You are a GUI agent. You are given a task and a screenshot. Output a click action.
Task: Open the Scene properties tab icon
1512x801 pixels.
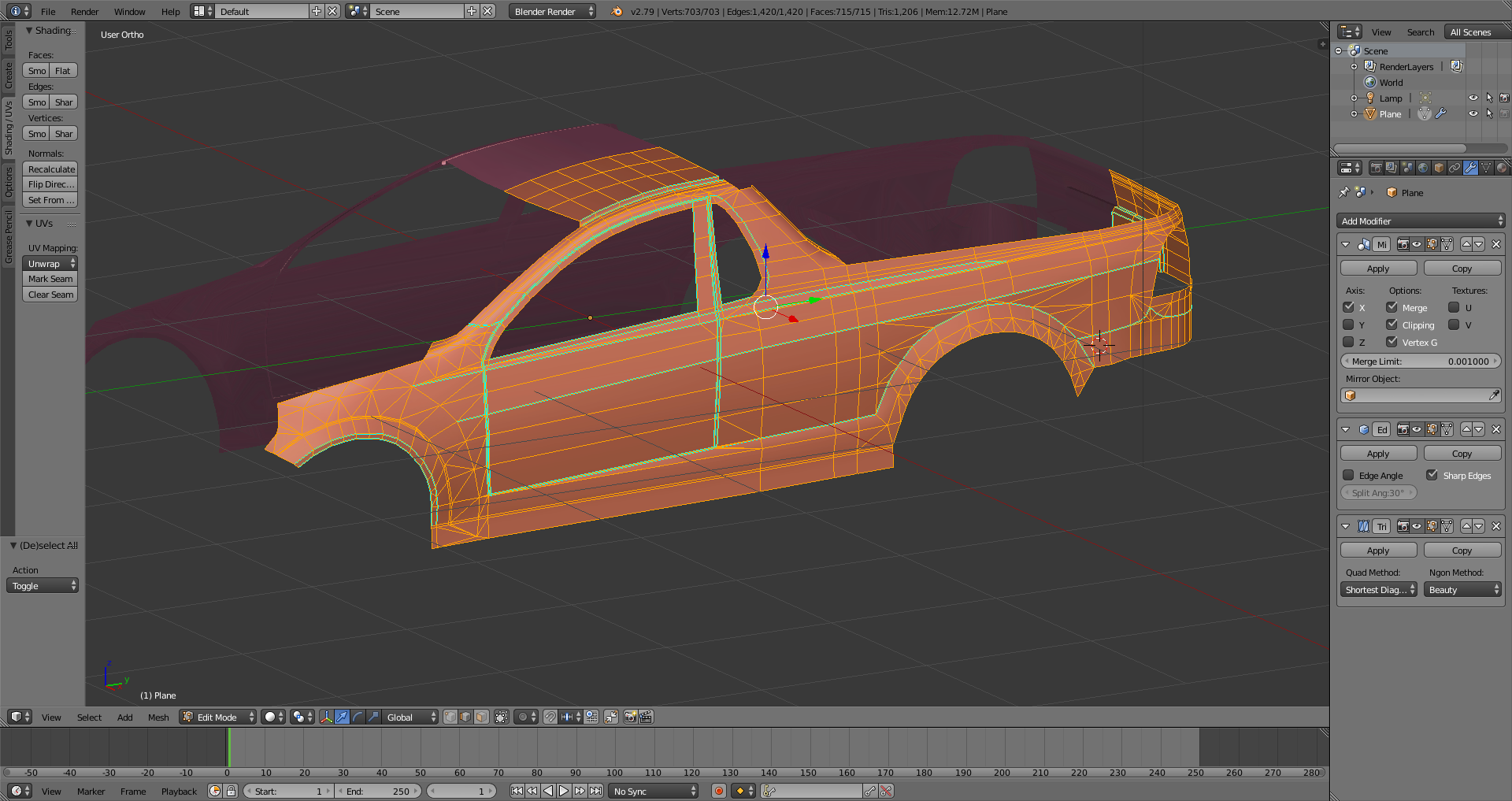coord(1407,168)
